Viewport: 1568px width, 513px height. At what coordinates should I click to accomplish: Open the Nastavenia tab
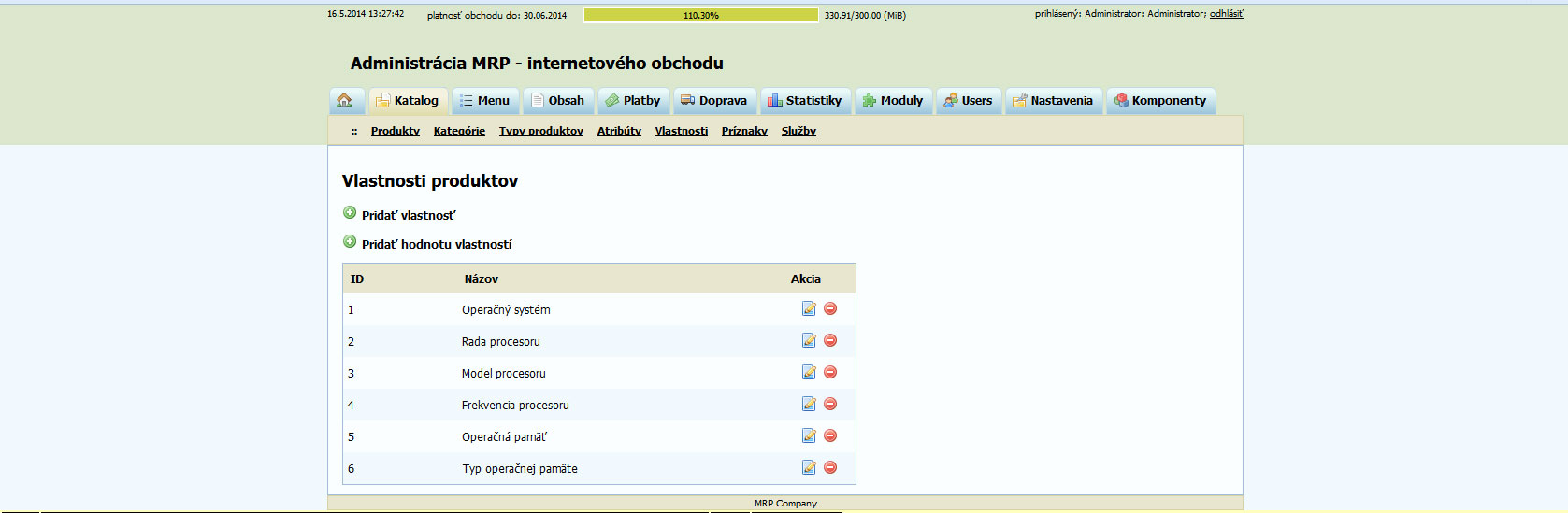(1053, 101)
